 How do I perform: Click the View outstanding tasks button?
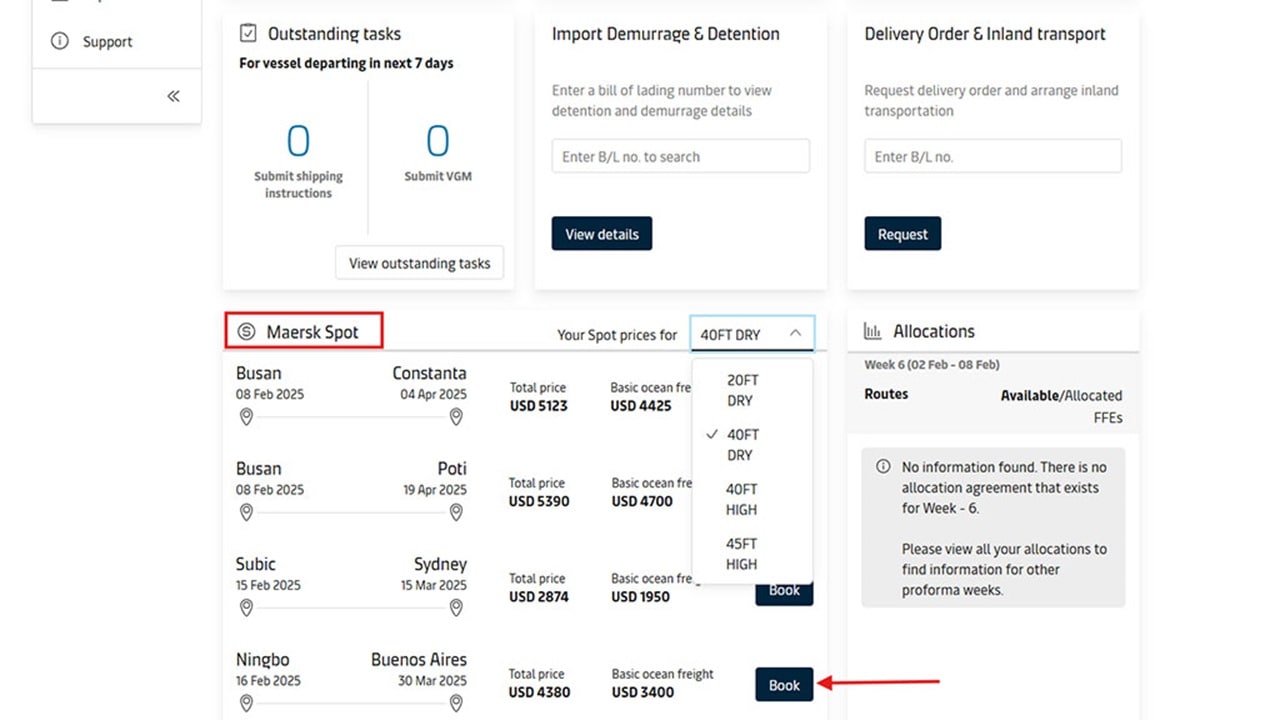pyautogui.click(x=419, y=263)
